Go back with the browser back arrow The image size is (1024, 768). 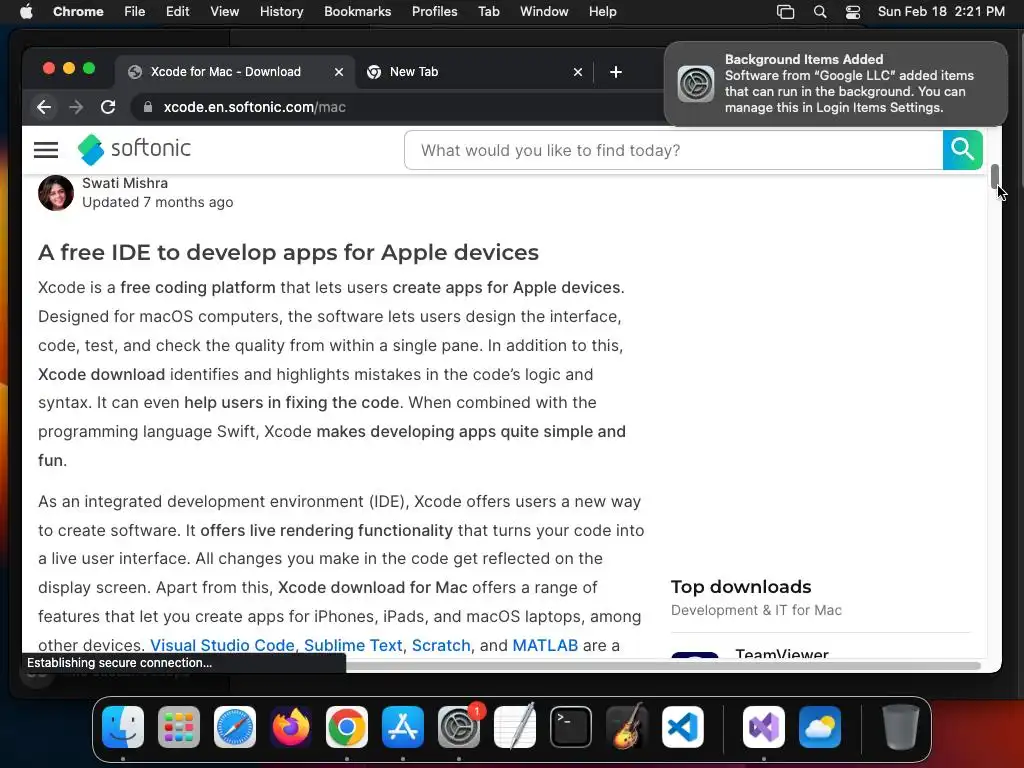tap(44, 107)
